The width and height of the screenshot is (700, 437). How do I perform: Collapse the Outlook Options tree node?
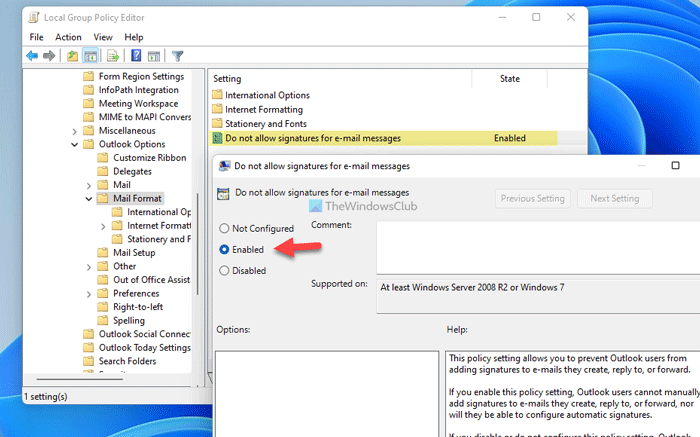tap(75, 145)
